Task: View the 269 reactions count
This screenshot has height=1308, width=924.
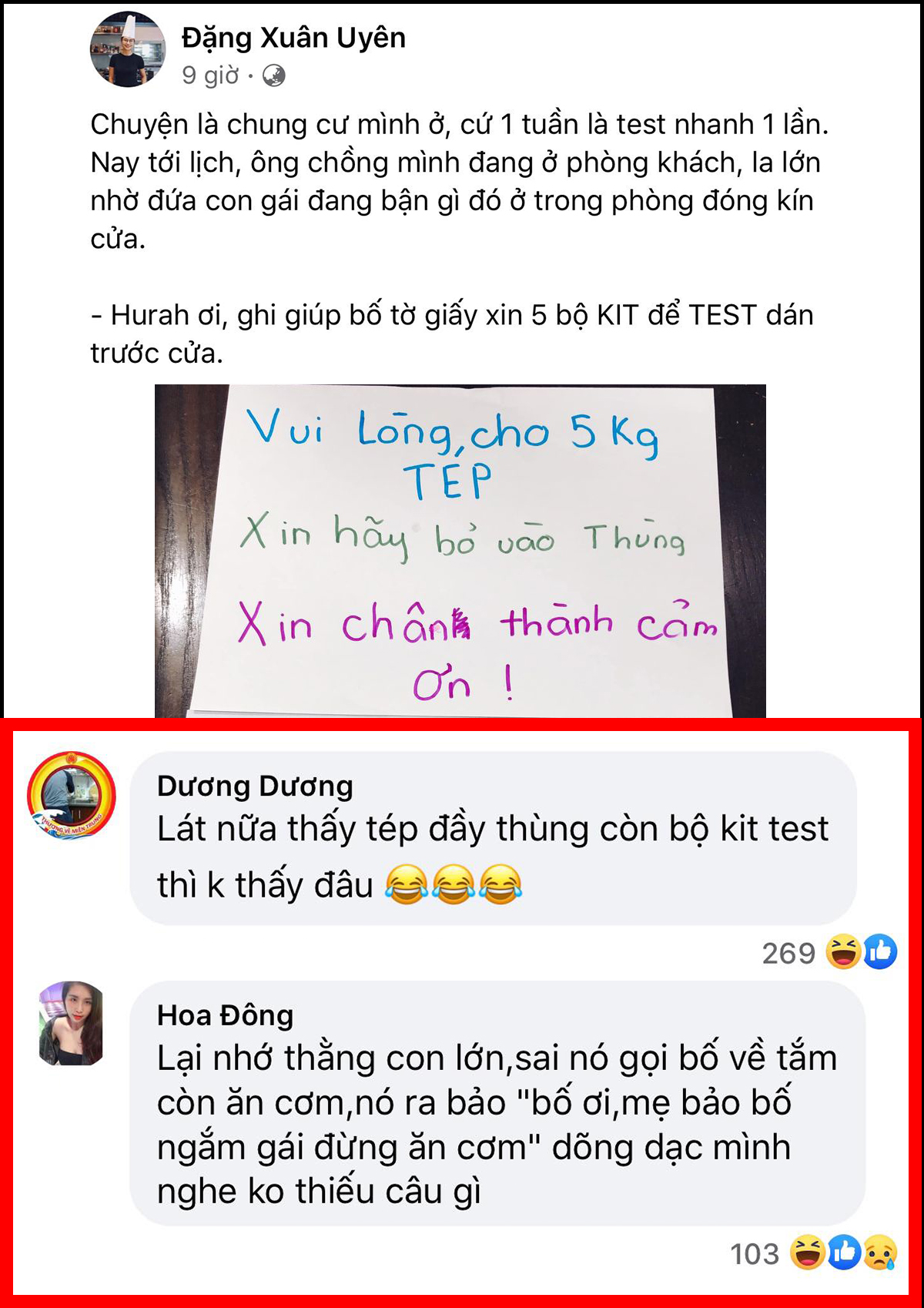Action: tap(788, 954)
